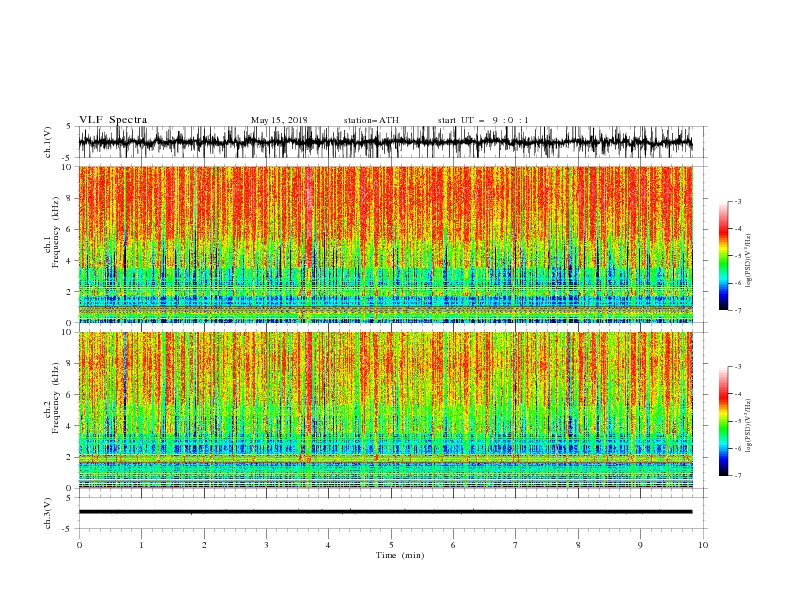
Task: Click tick label '1' on Time axis
Action: [x=141, y=545]
